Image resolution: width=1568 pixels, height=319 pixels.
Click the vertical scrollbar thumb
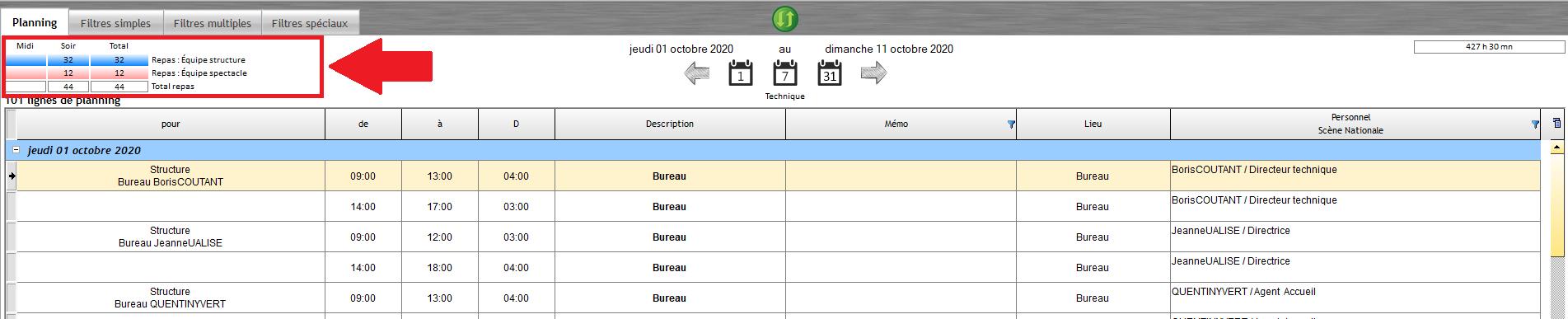[x=1556, y=205]
